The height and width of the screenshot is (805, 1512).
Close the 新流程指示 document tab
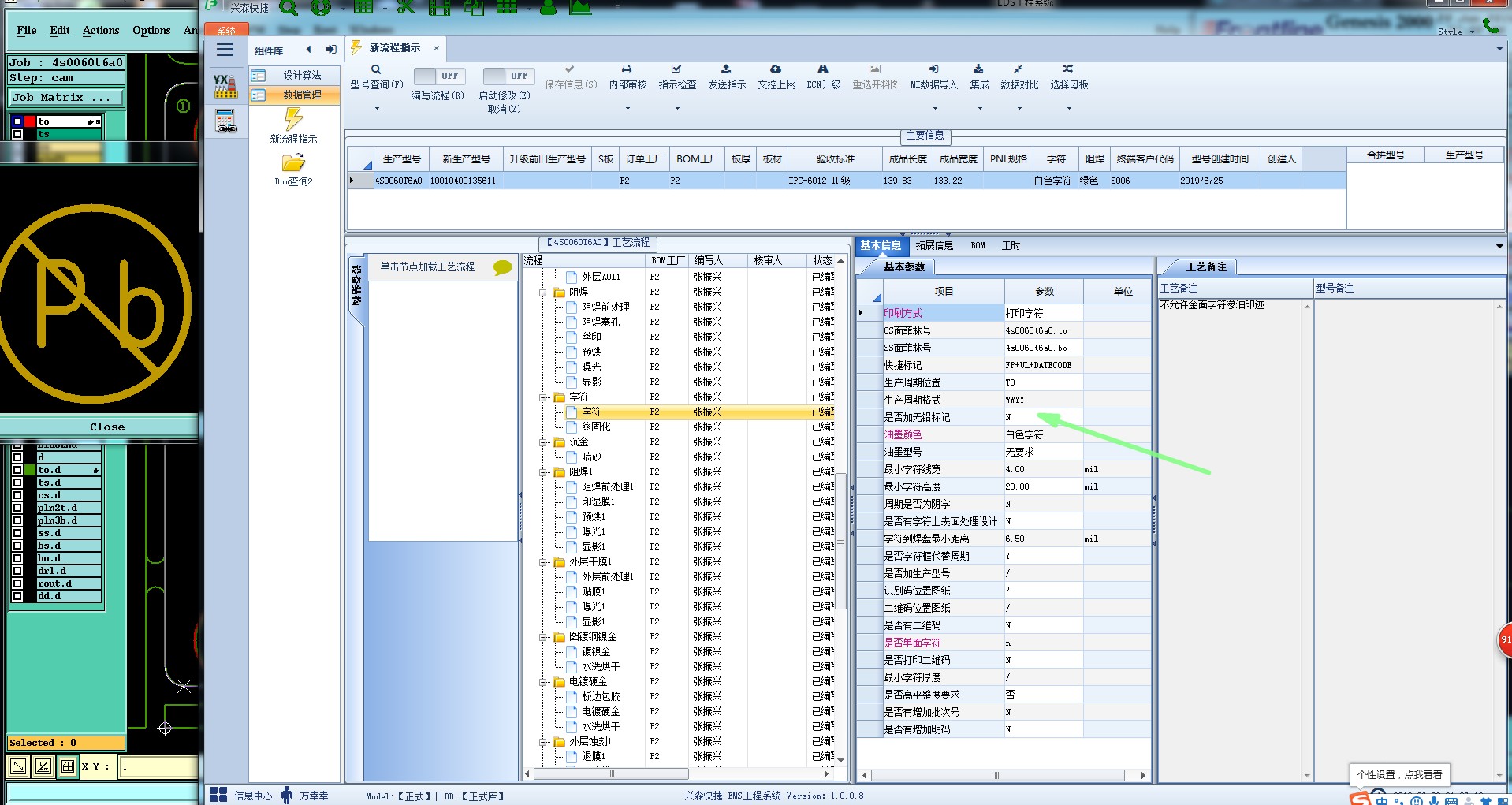[436, 48]
